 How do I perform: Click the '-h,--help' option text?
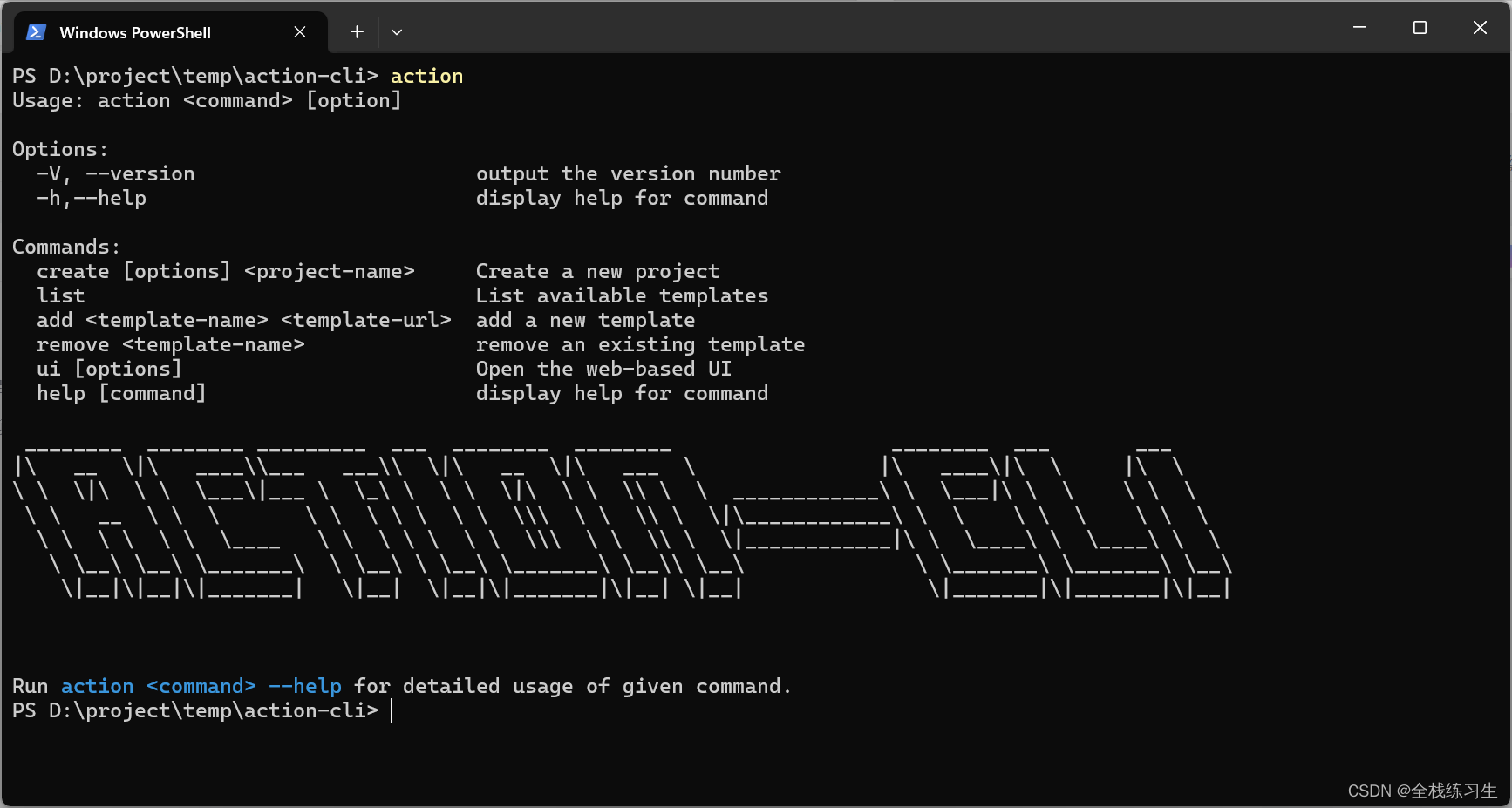(x=92, y=199)
